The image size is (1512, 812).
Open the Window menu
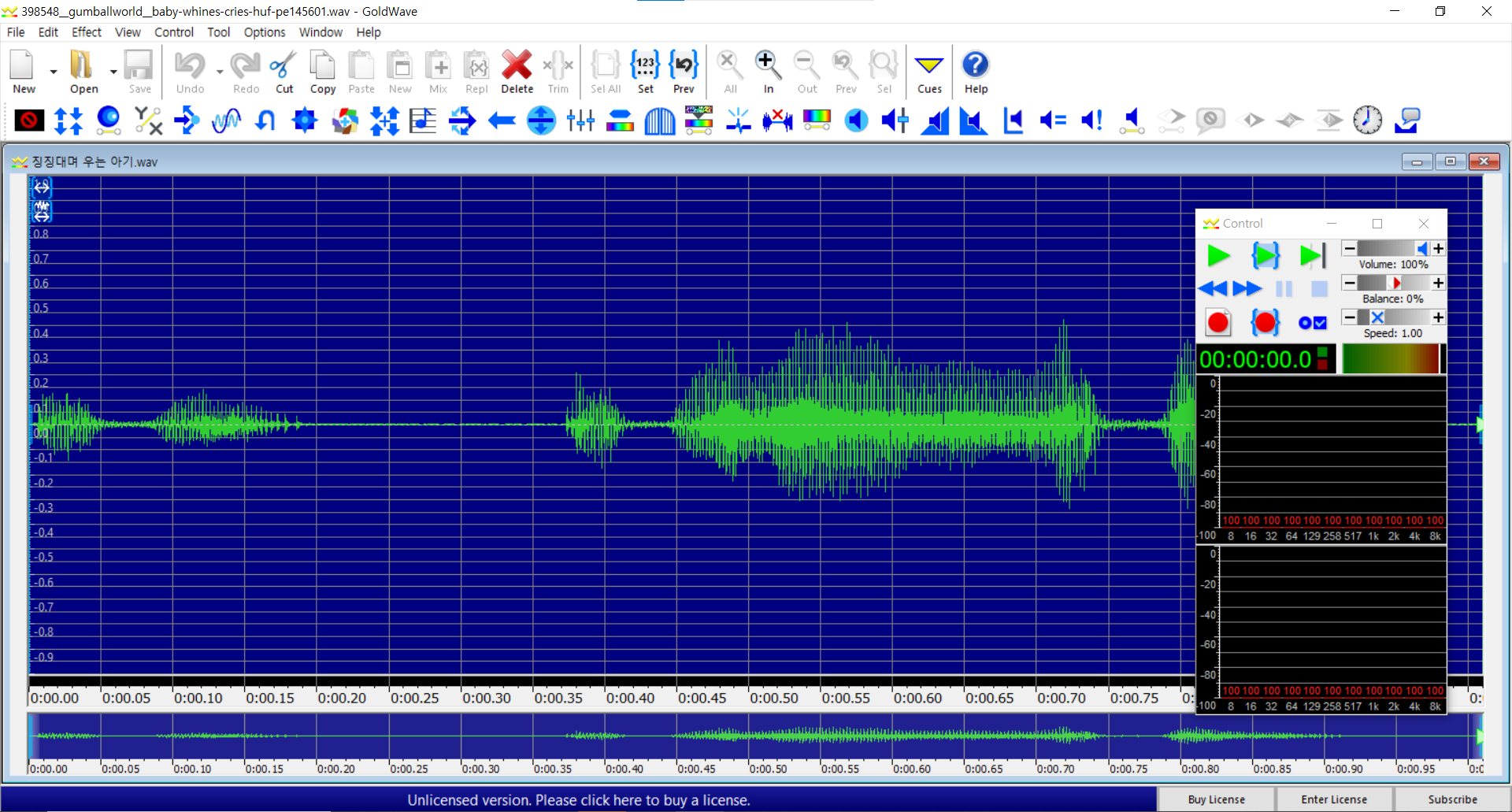click(x=321, y=32)
